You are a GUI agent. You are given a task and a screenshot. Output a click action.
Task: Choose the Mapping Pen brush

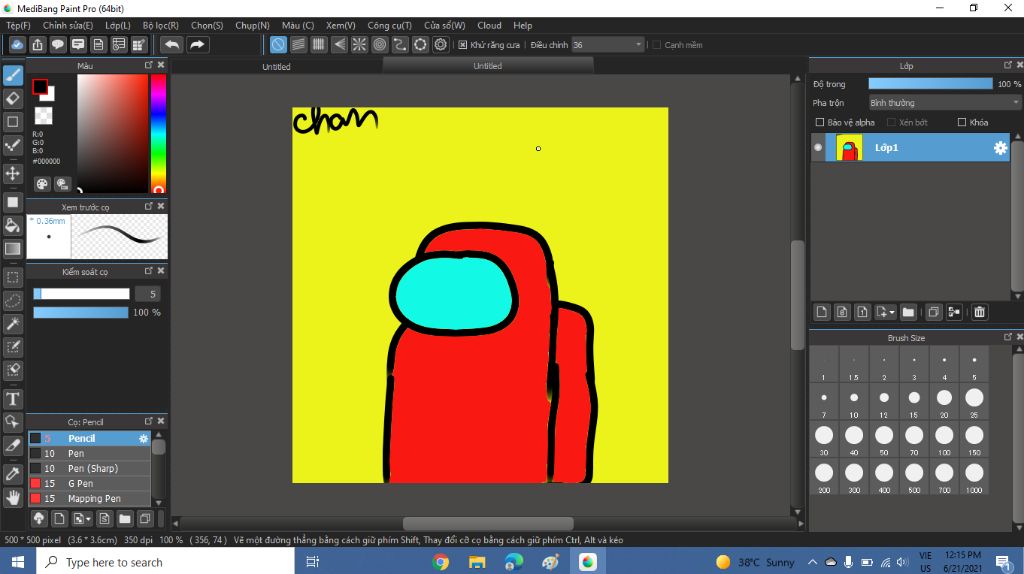[x=89, y=498]
